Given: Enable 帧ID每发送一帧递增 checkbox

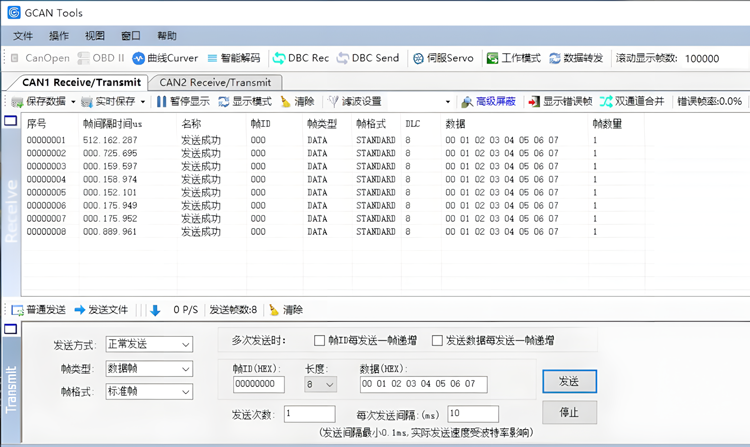Looking at the screenshot, I should (x=320, y=341).
